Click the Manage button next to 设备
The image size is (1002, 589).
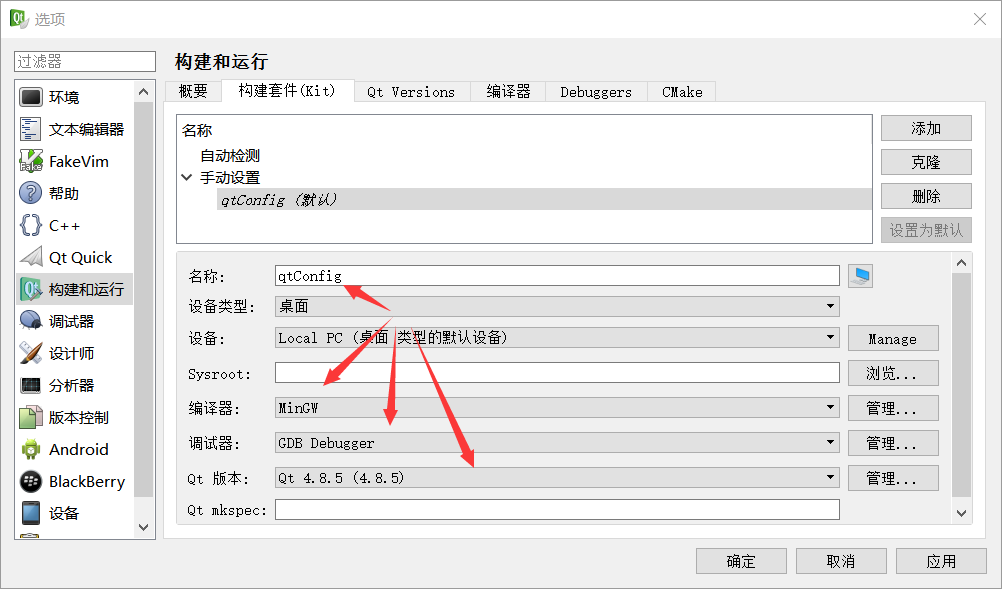click(x=893, y=339)
